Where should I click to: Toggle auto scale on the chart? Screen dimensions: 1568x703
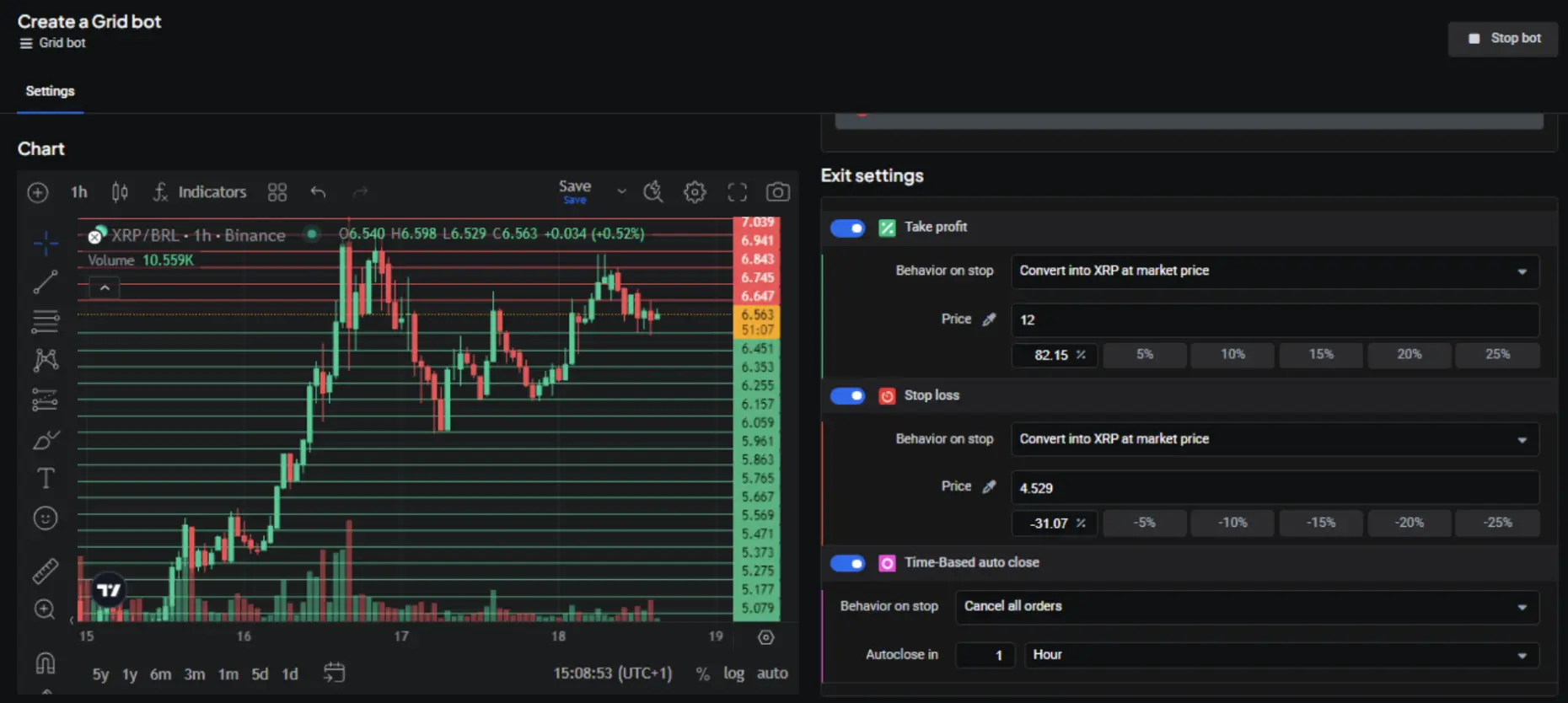pyautogui.click(x=772, y=673)
